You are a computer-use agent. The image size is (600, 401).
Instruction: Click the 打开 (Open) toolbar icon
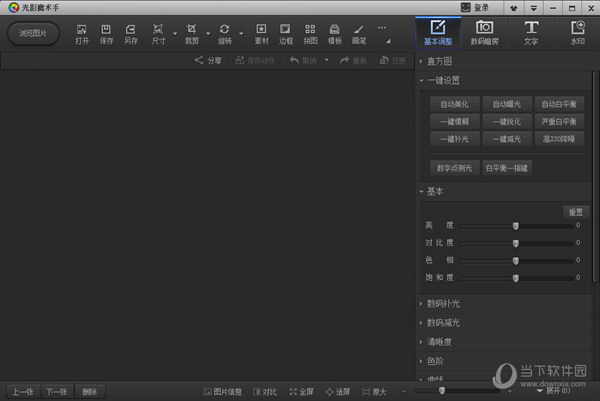(82, 34)
